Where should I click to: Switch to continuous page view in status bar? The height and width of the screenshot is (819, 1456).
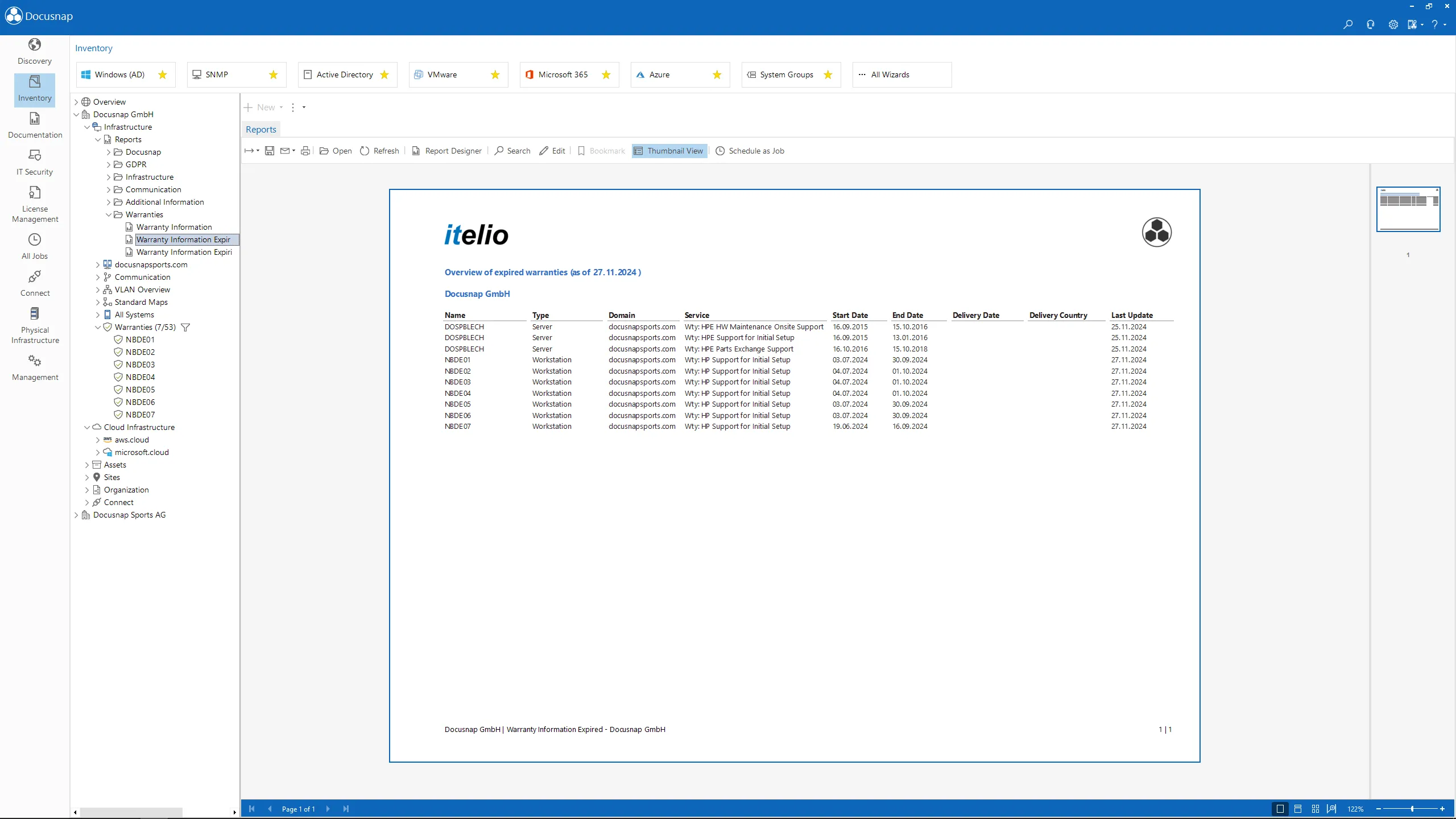[1298, 809]
